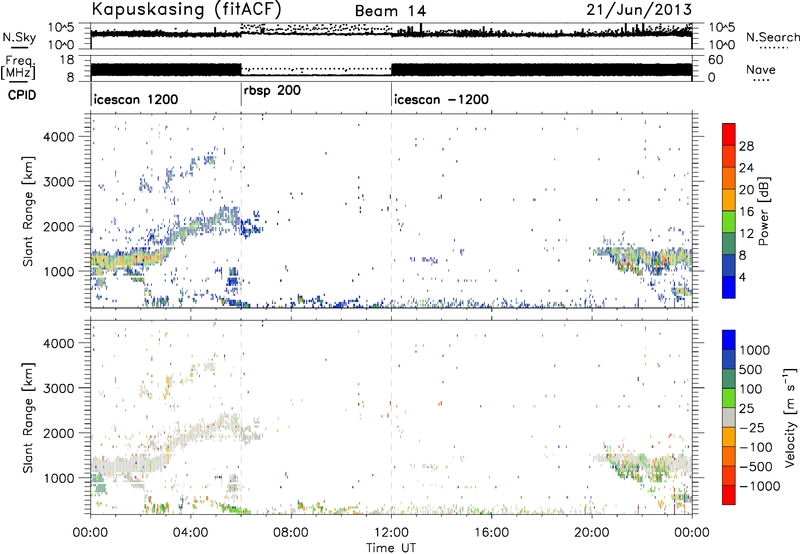Screen dimensions: 800x554
Task: Click the Power [dB] colorbar label
Action: pyautogui.click(x=764, y=211)
